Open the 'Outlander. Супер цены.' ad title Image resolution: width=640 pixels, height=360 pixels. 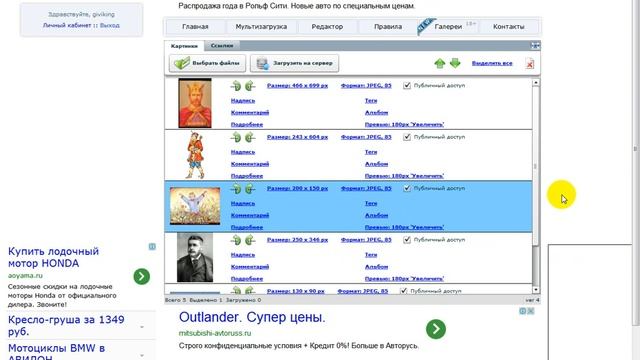pyautogui.click(x=252, y=317)
